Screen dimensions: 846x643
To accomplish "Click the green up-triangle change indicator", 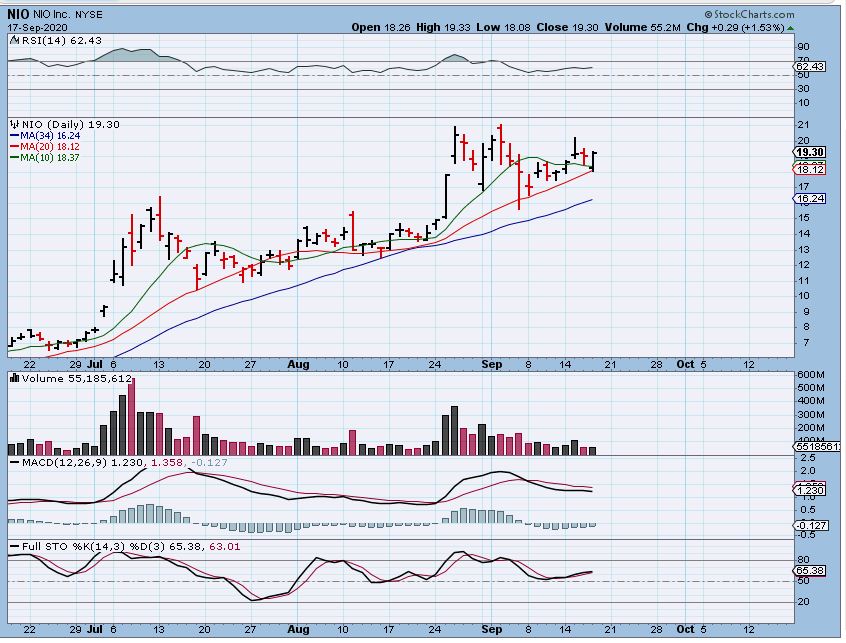I will [790, 28].
